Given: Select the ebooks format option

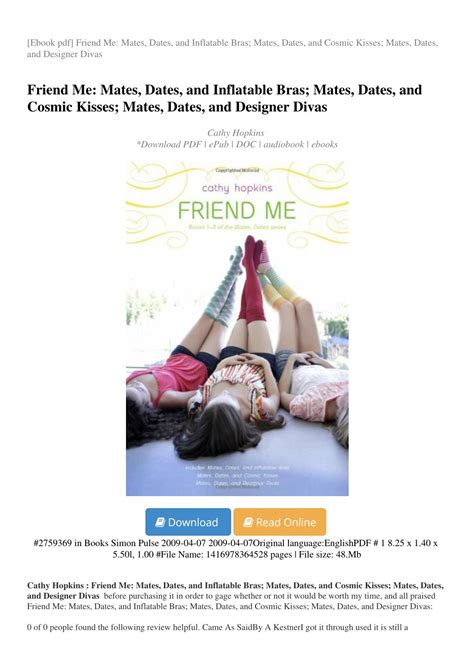Looking at the screenshot, I should click(x=324, y=144).
